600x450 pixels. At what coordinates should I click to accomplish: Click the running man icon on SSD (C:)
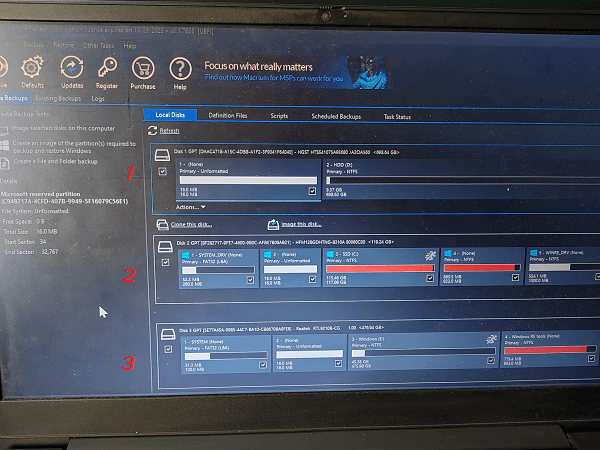pyautogui.click(x=430, y=256)
